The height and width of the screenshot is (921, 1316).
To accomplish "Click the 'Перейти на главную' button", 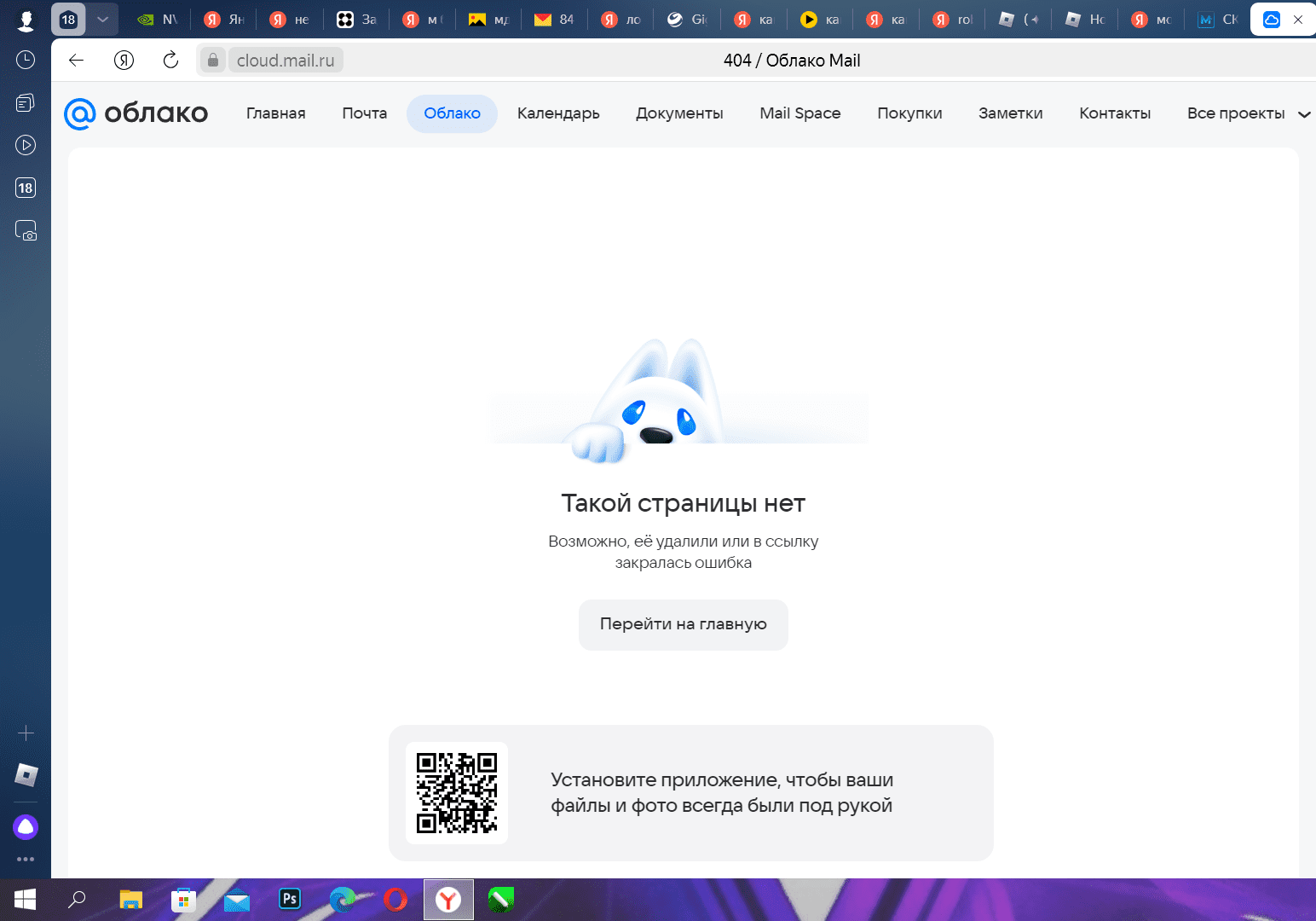I will [x=683, y=624].
